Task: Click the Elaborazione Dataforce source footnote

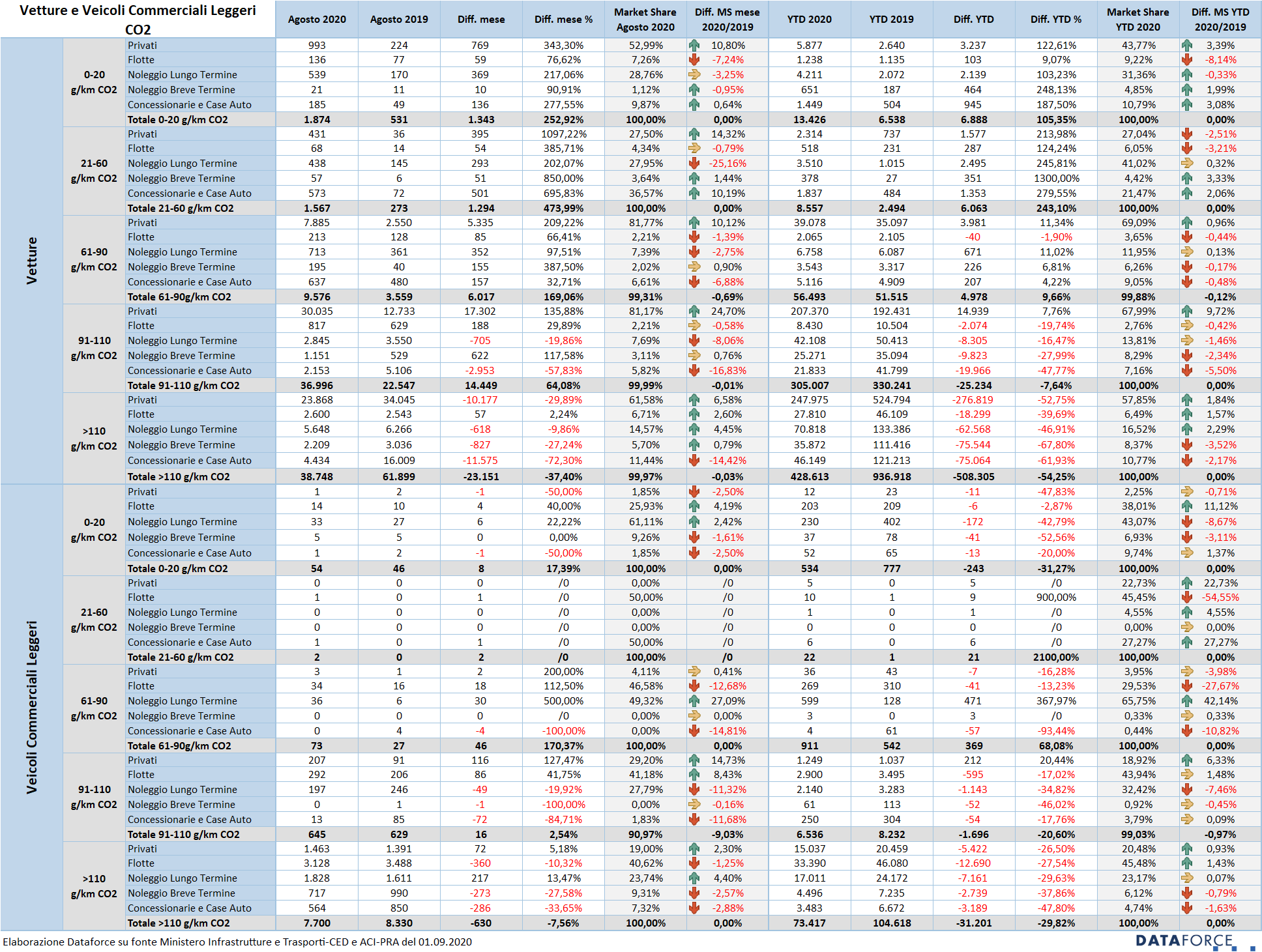Action: click(x=237, y=942)
